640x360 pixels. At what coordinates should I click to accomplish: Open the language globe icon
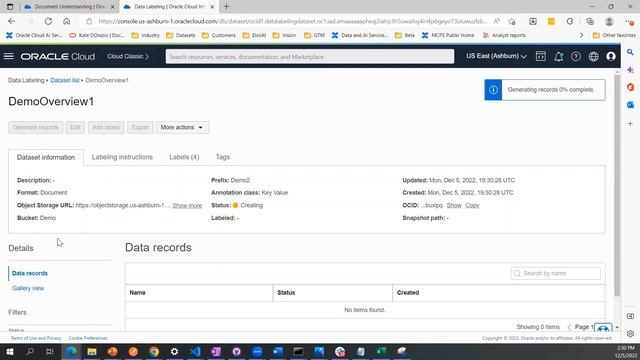click(x=593, y=56)
